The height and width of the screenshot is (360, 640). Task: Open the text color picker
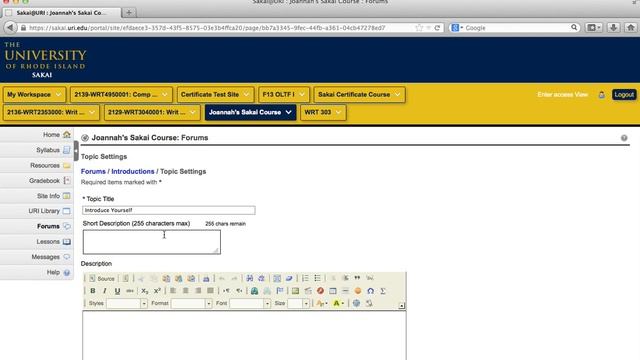coord(322,303)
